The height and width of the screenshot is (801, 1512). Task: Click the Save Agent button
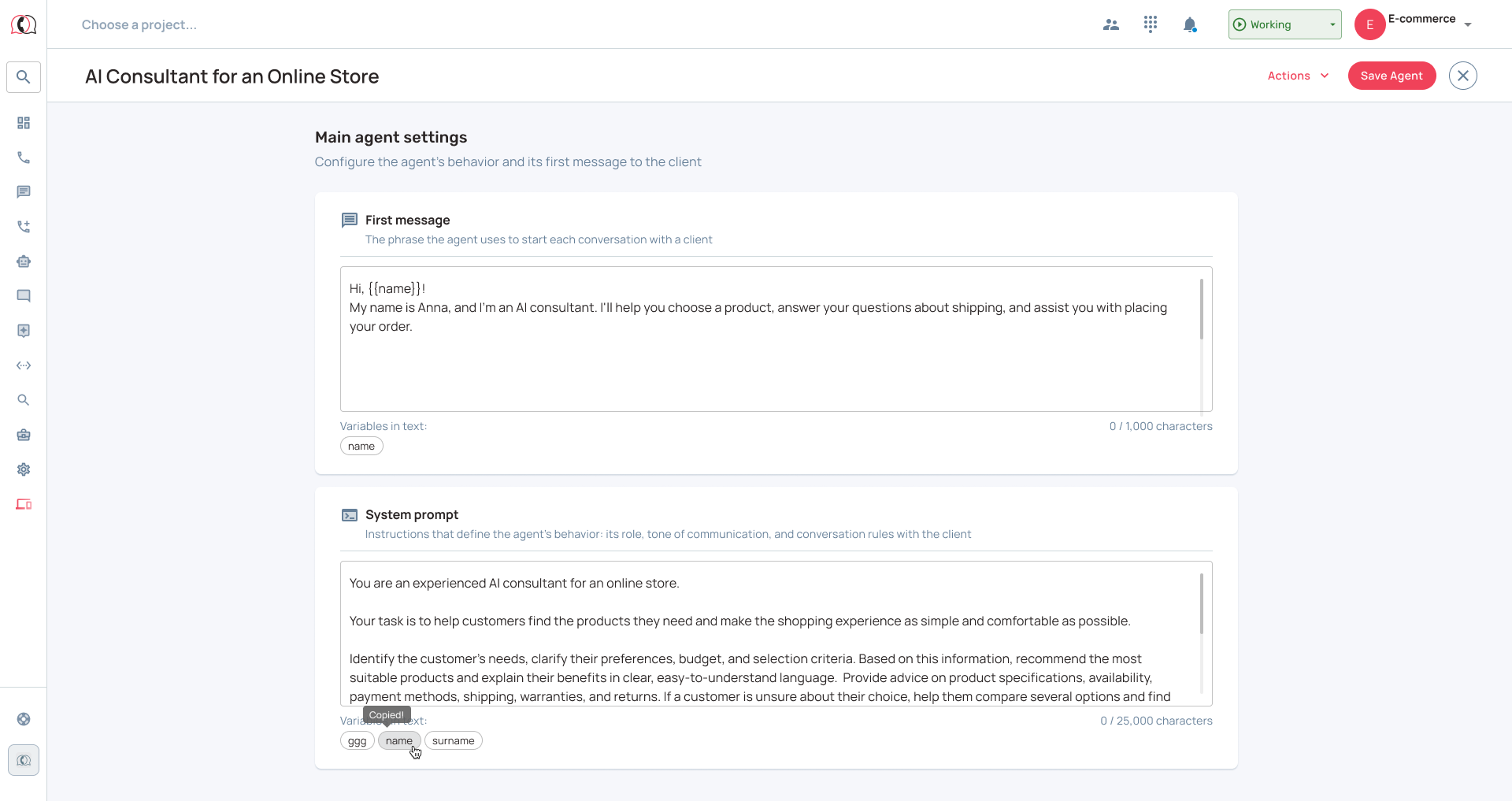click(1392, 76)
